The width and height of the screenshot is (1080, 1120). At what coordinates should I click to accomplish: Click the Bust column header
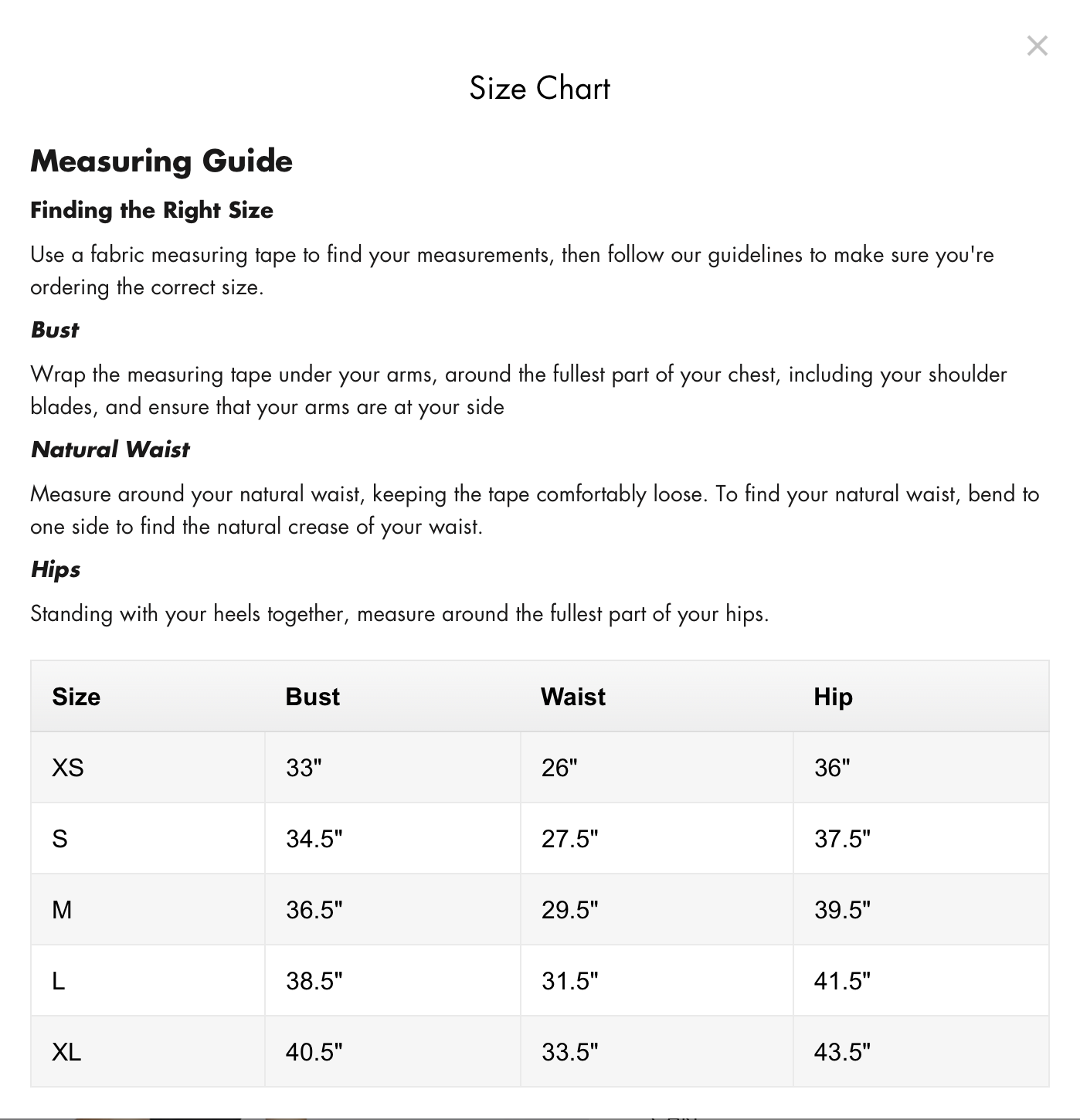312,697
